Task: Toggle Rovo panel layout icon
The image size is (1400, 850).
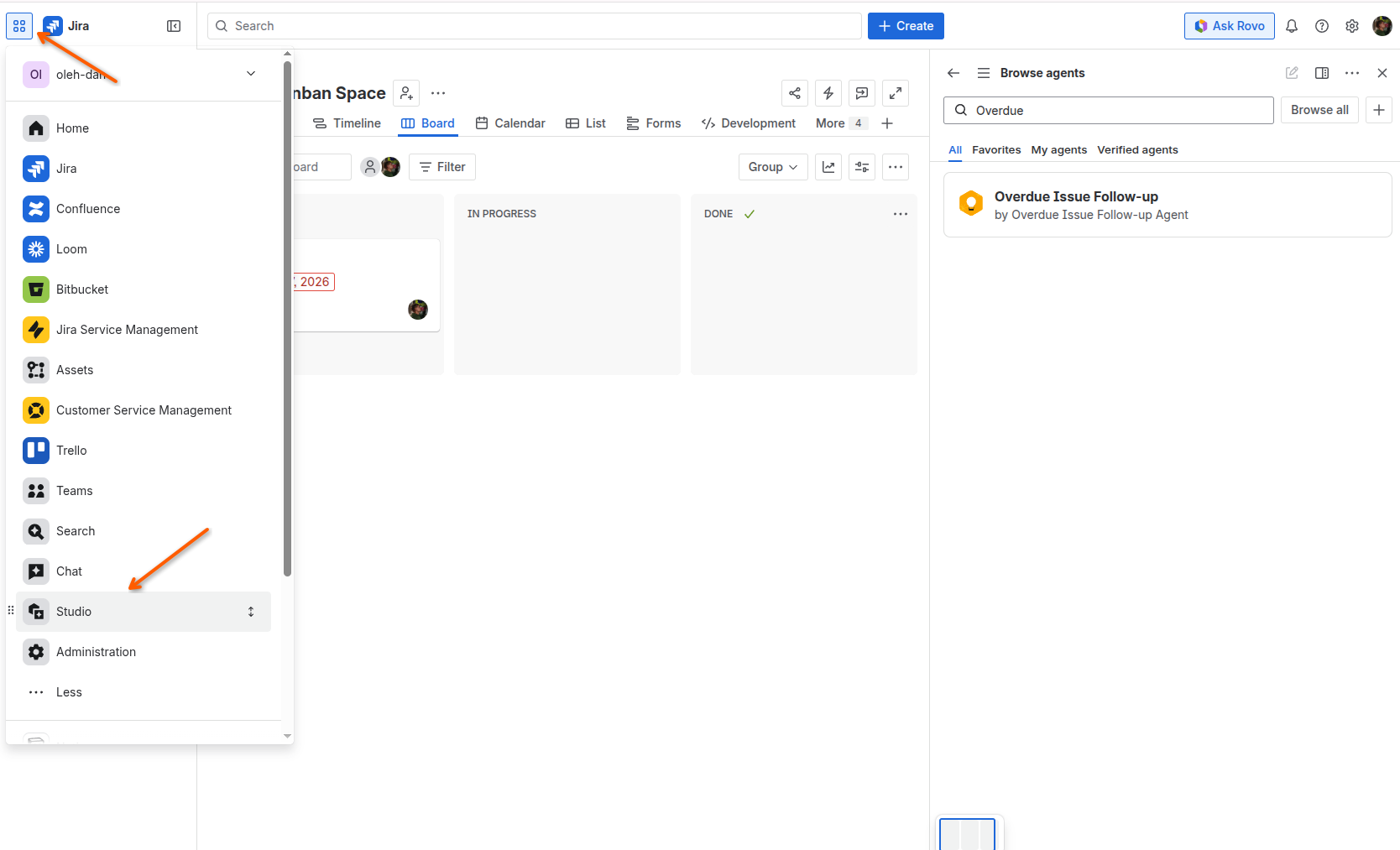Action: point(1322,73)
